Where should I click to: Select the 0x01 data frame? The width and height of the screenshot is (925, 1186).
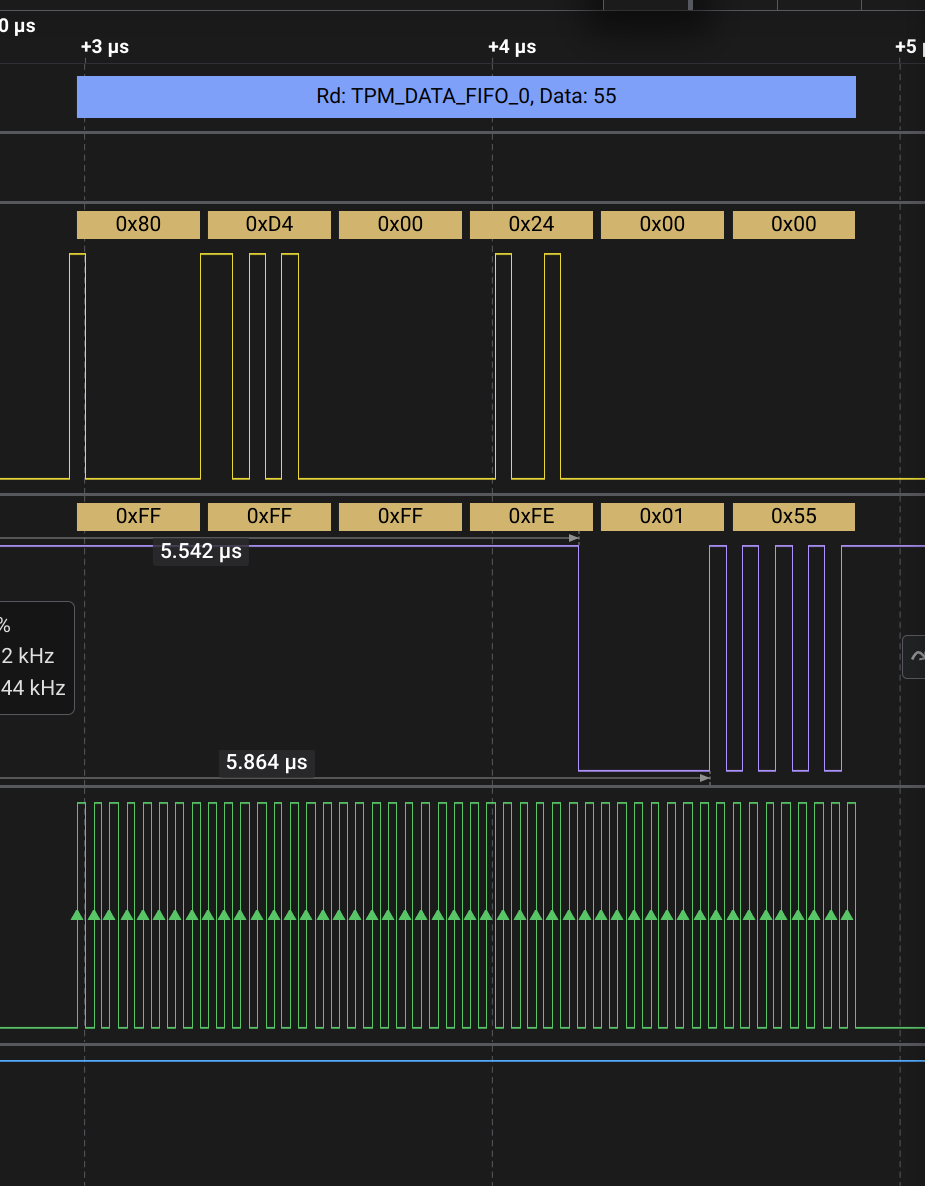(662, 516)
